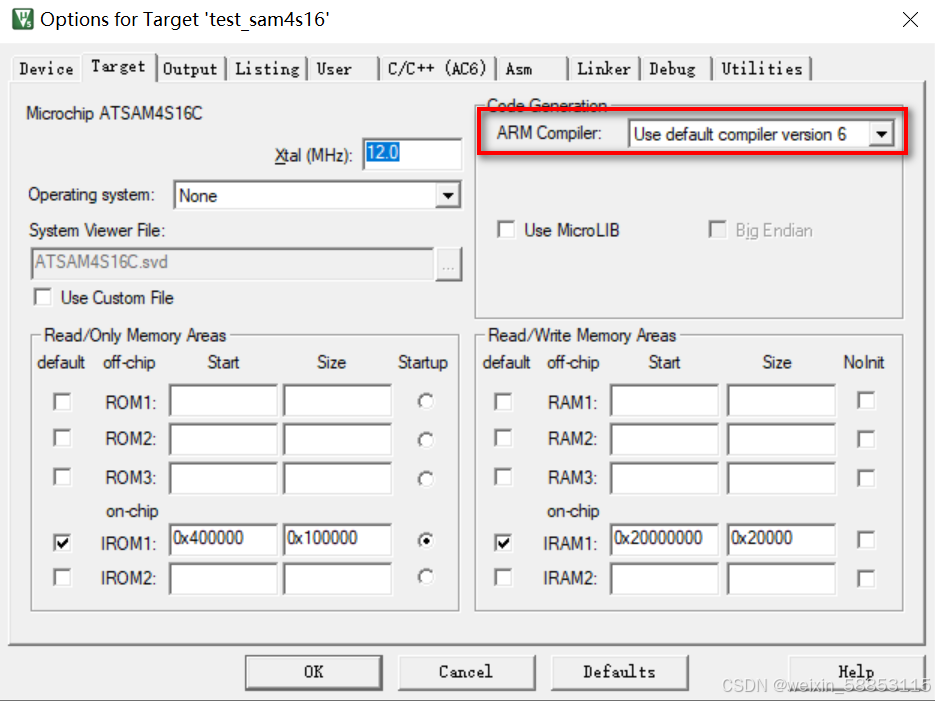Click the IROM1 Start field 0x400000
This screenshot has height=701, width=935.
tap(224, 539)
